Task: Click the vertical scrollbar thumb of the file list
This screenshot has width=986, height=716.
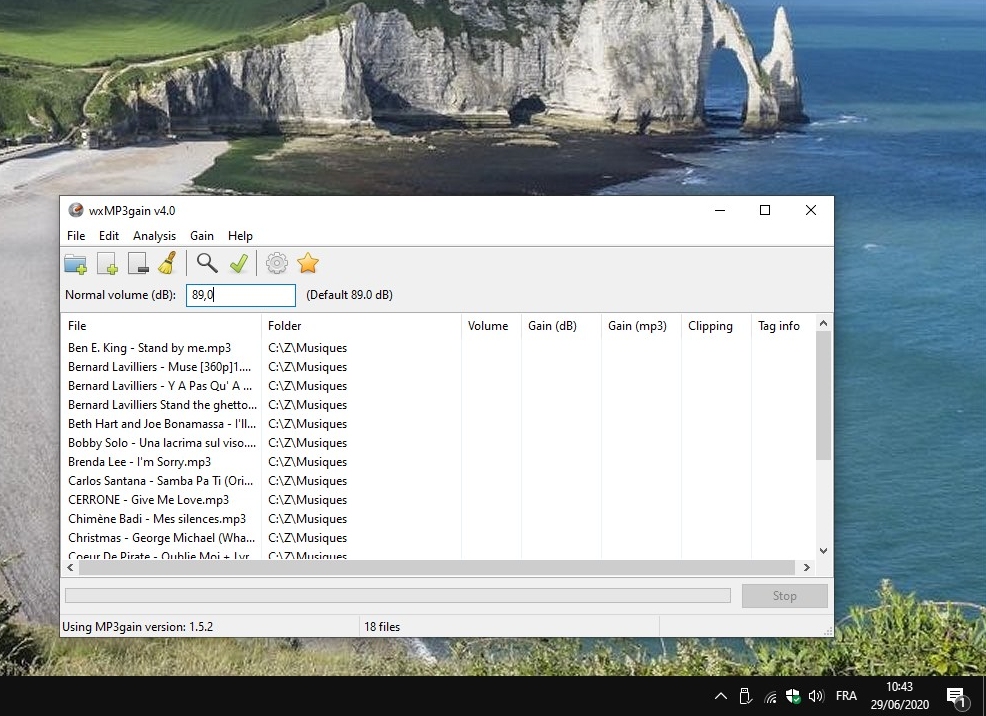Action: tap(823, 395)
